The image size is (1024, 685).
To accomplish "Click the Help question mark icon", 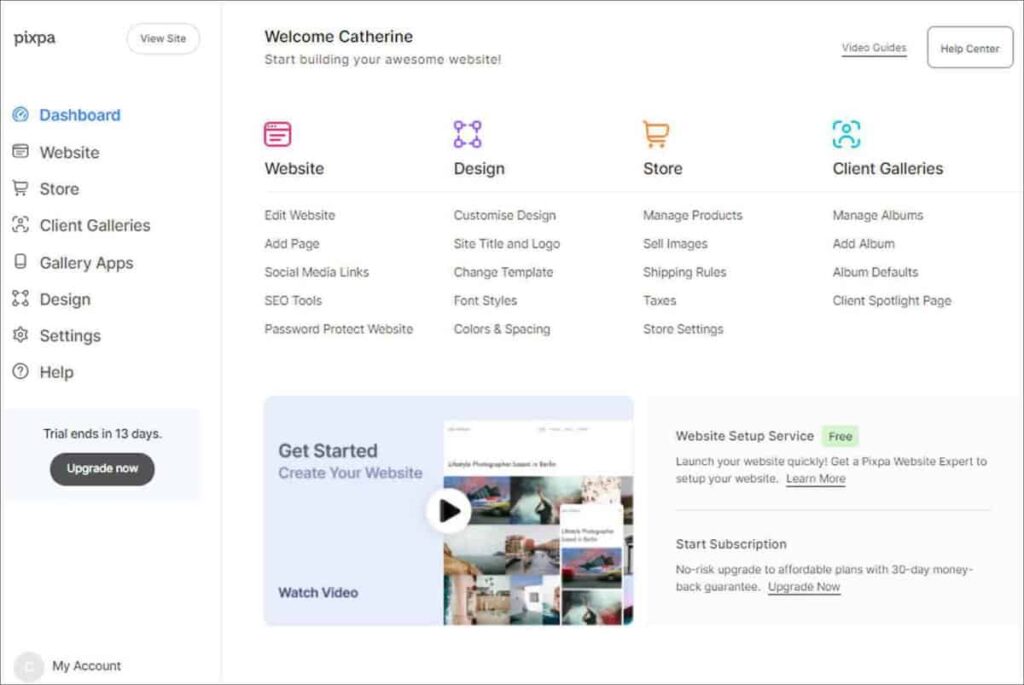I will pyautogui.click(x=22, y=371).
